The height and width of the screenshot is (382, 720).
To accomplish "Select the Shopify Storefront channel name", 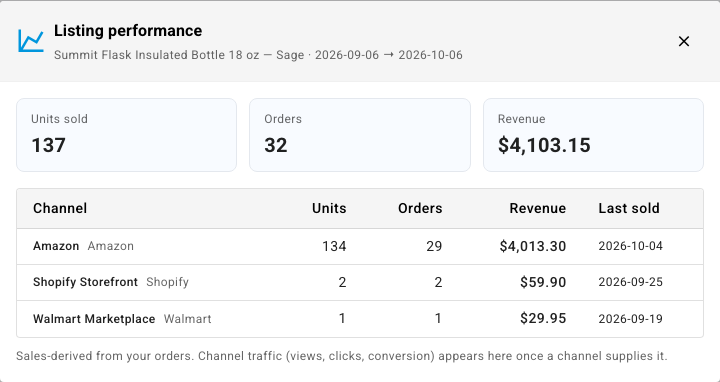I will tap(85, 282).
